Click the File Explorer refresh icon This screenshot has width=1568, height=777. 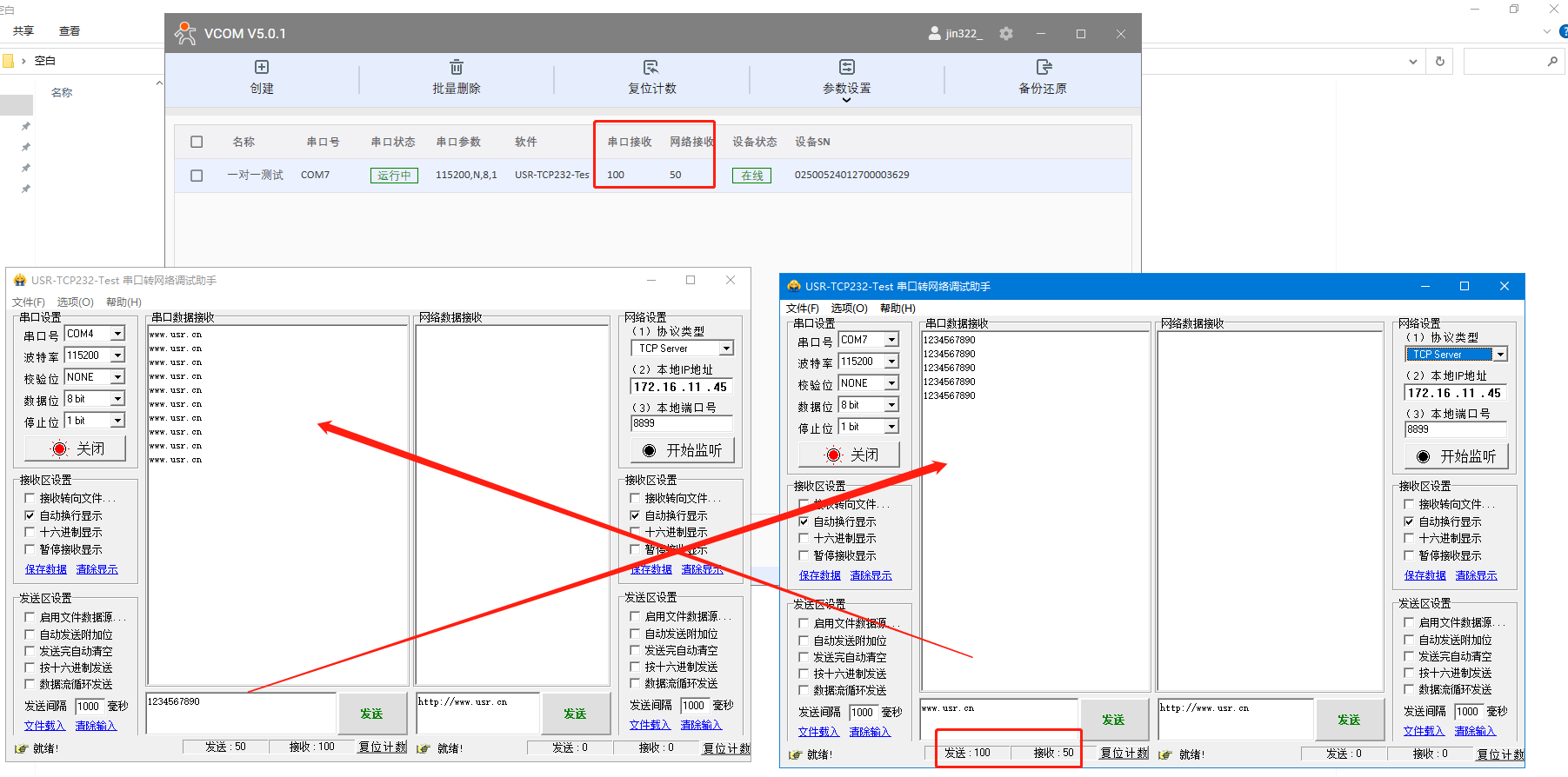pyautogui.click(x=1440, y=61)
